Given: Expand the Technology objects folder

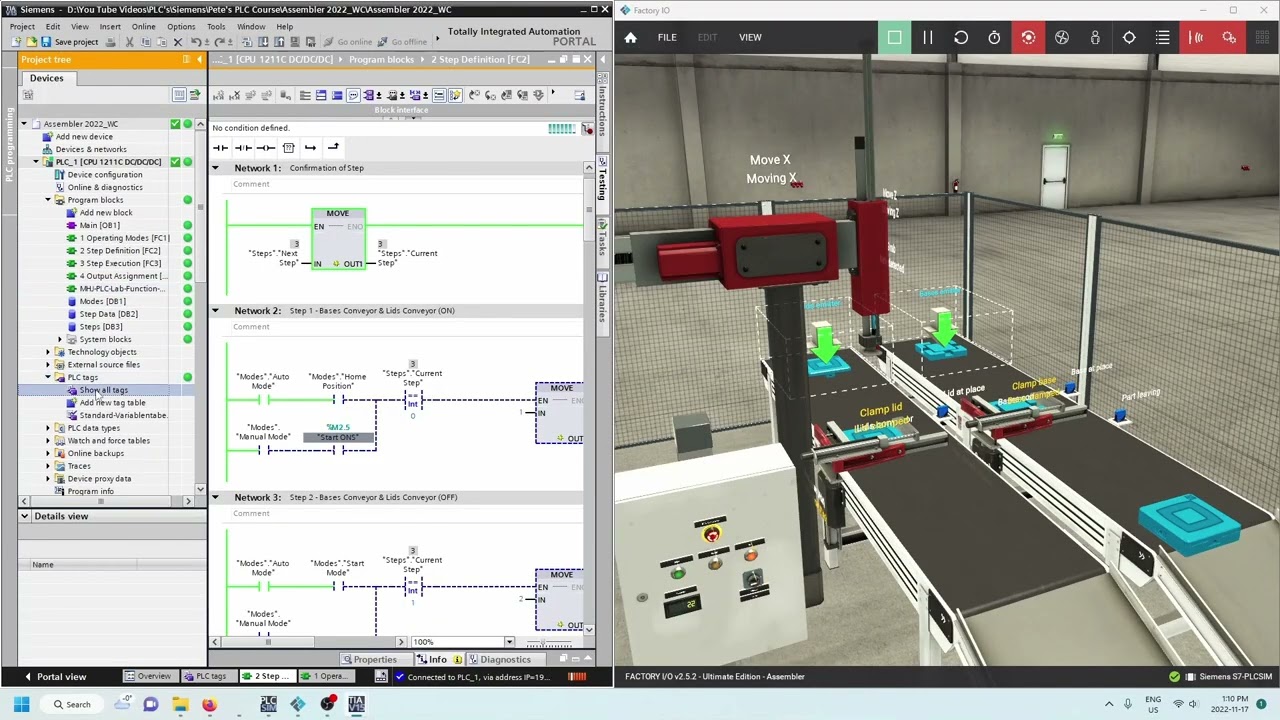Looking at the screenshot, I should coord(47,352).
